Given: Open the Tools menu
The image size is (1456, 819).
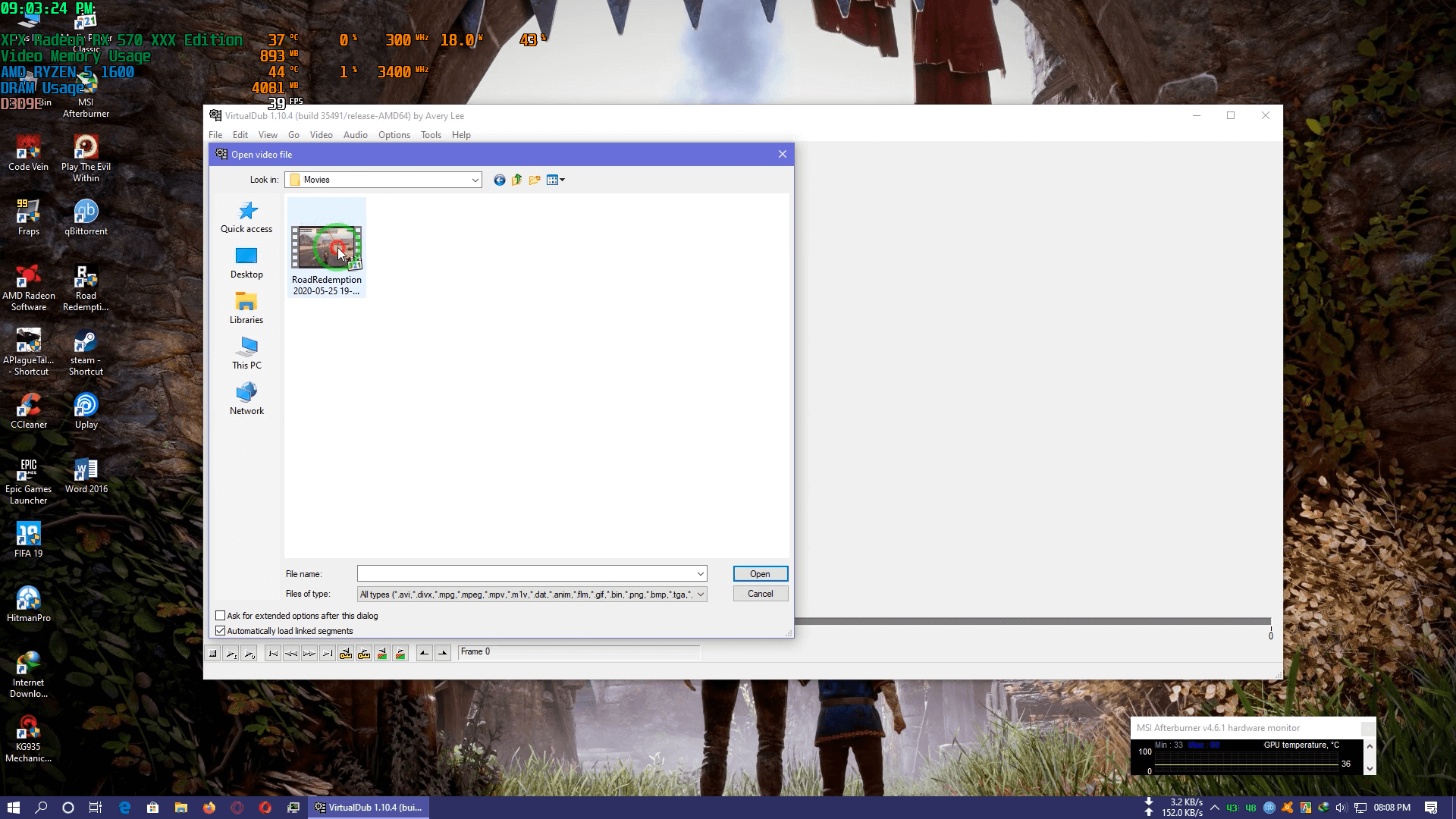Looking at the screenshot, I should click(x=431, y=135).
